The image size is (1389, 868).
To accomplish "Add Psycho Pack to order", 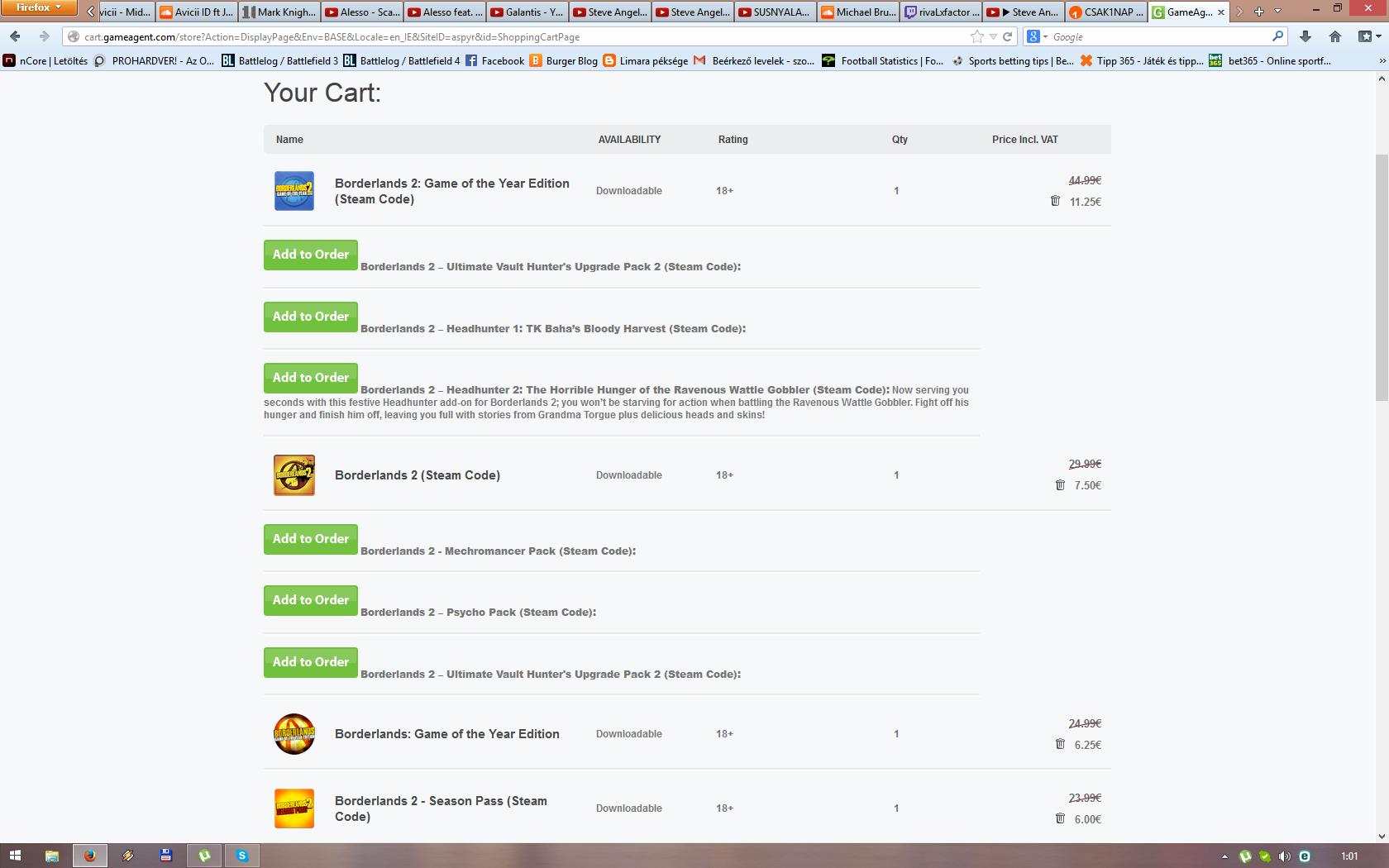I will 311,600.
